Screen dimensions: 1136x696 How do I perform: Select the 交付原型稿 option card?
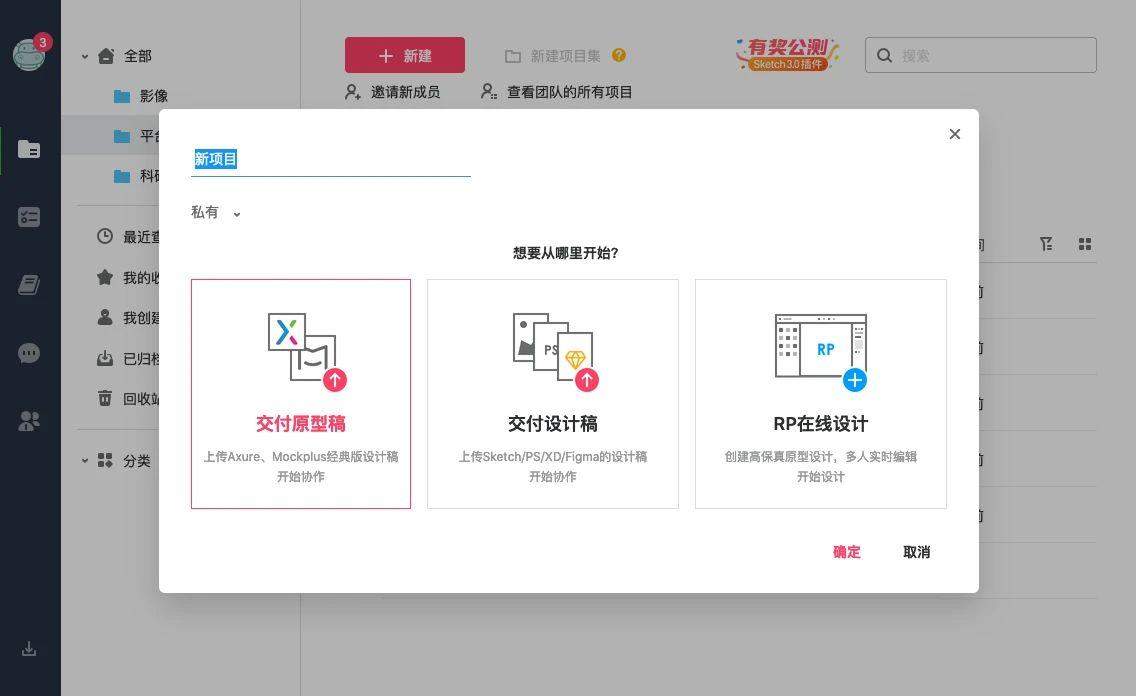301,394
